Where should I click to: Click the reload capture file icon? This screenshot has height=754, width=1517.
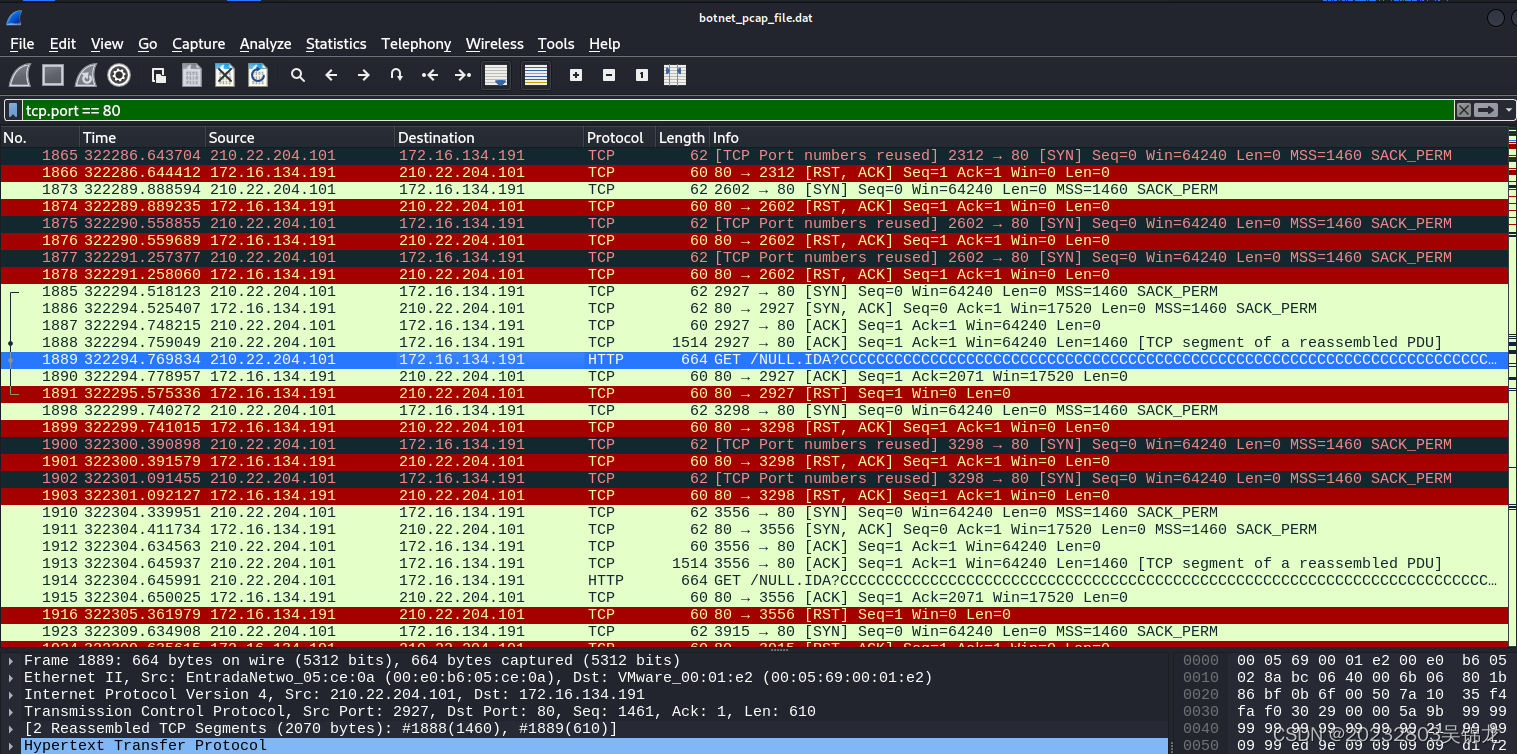[x=258, y=75]
